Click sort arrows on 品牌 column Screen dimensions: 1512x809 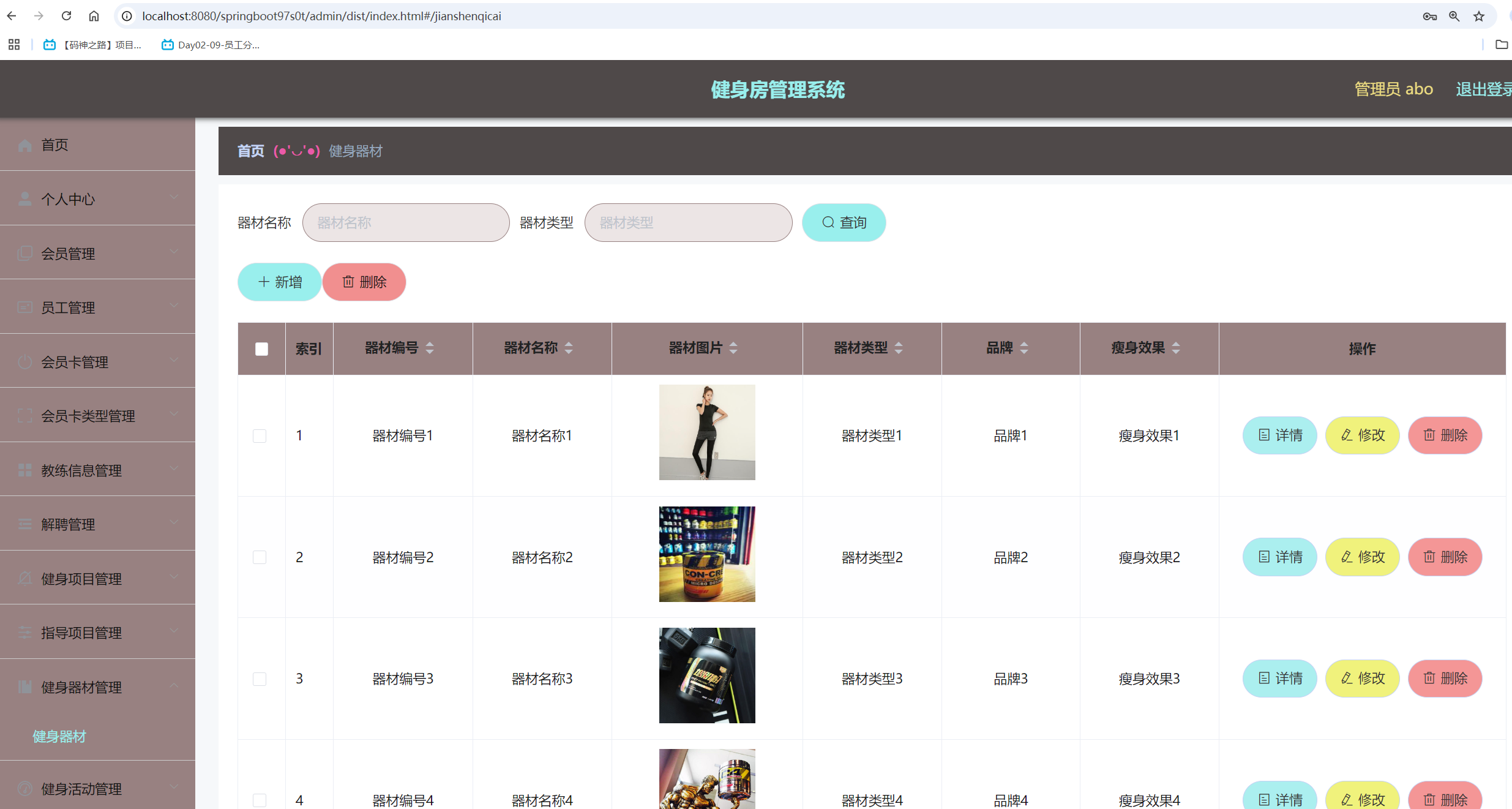[1024, 348]
